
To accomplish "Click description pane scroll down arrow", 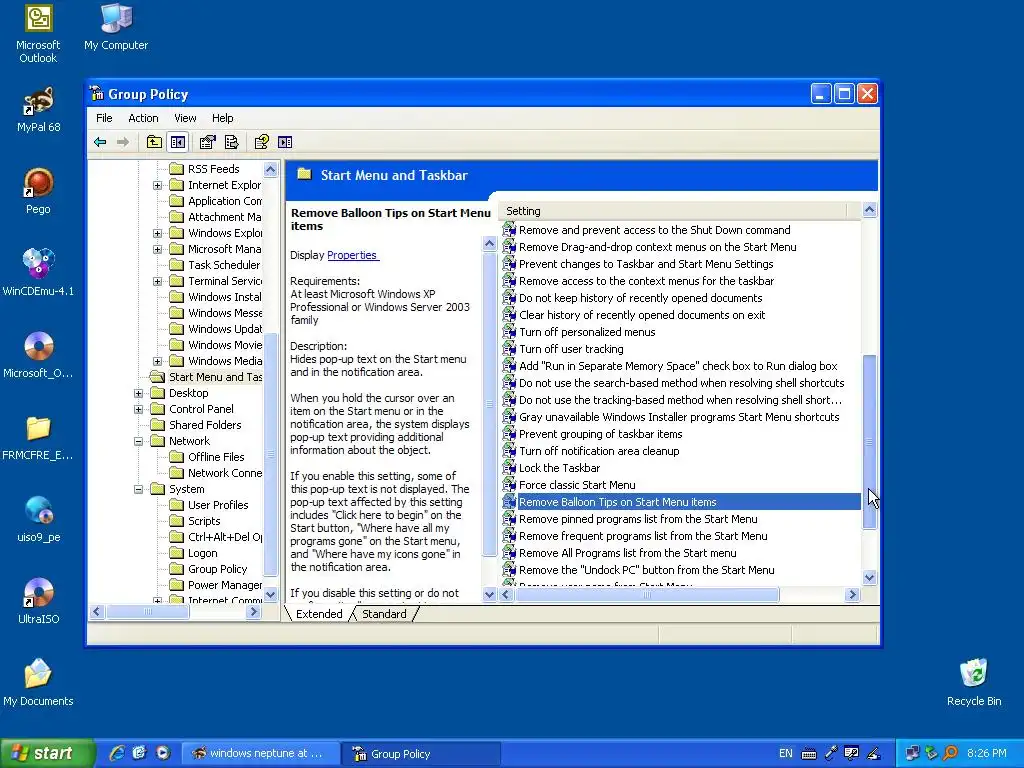I will pyautogui.click(x=489, y=594).
